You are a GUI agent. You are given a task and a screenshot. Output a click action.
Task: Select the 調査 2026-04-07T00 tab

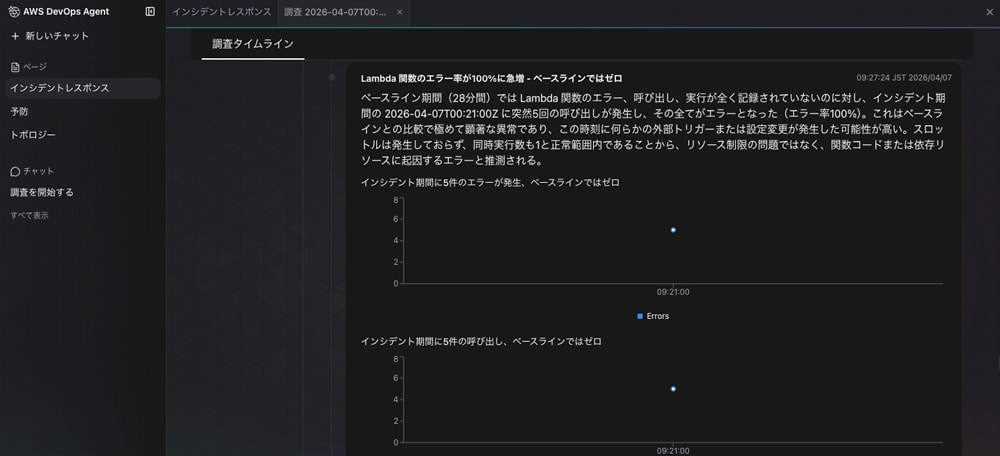click(x=335, y=12)
